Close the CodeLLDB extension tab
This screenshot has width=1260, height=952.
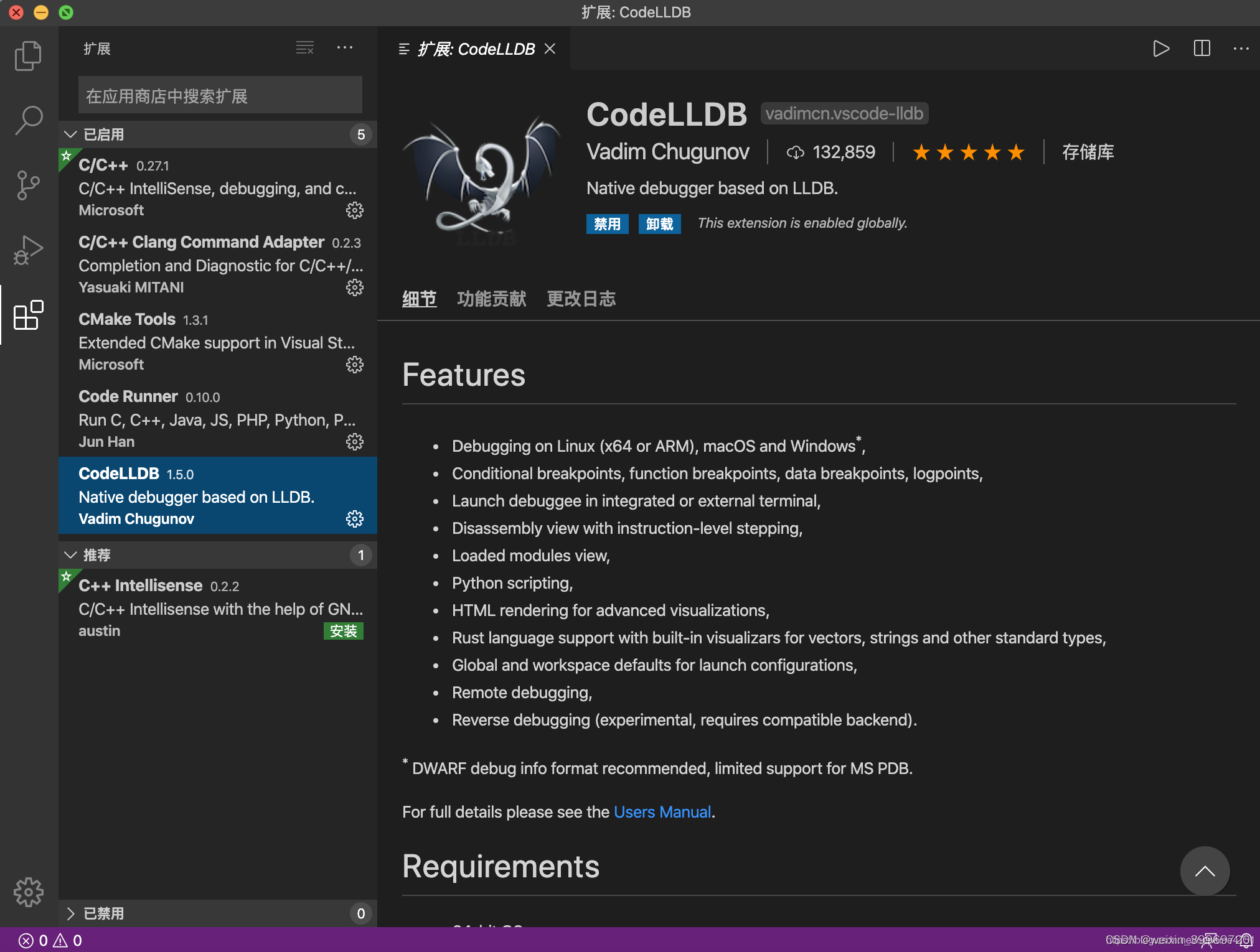coord(550,49)
